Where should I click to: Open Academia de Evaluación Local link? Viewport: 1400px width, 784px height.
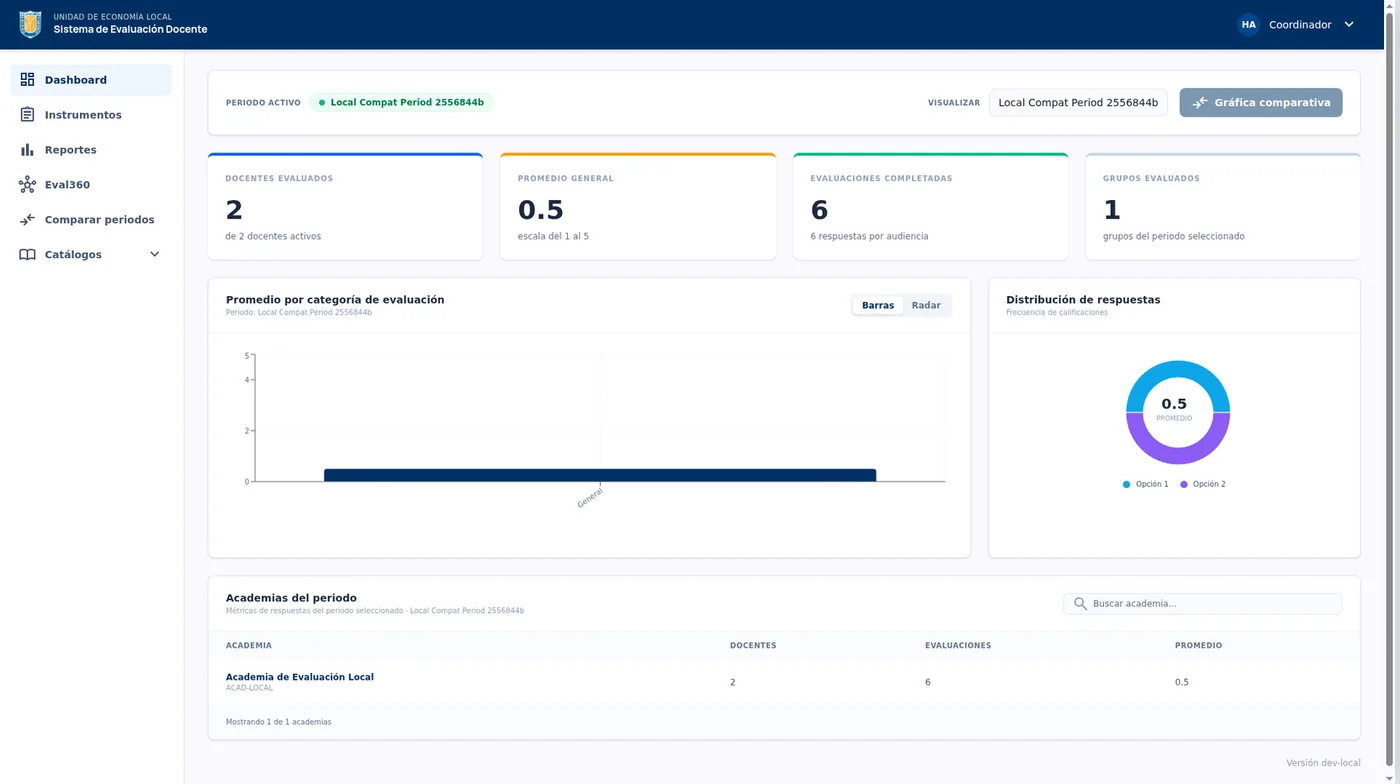pos(300,677)
